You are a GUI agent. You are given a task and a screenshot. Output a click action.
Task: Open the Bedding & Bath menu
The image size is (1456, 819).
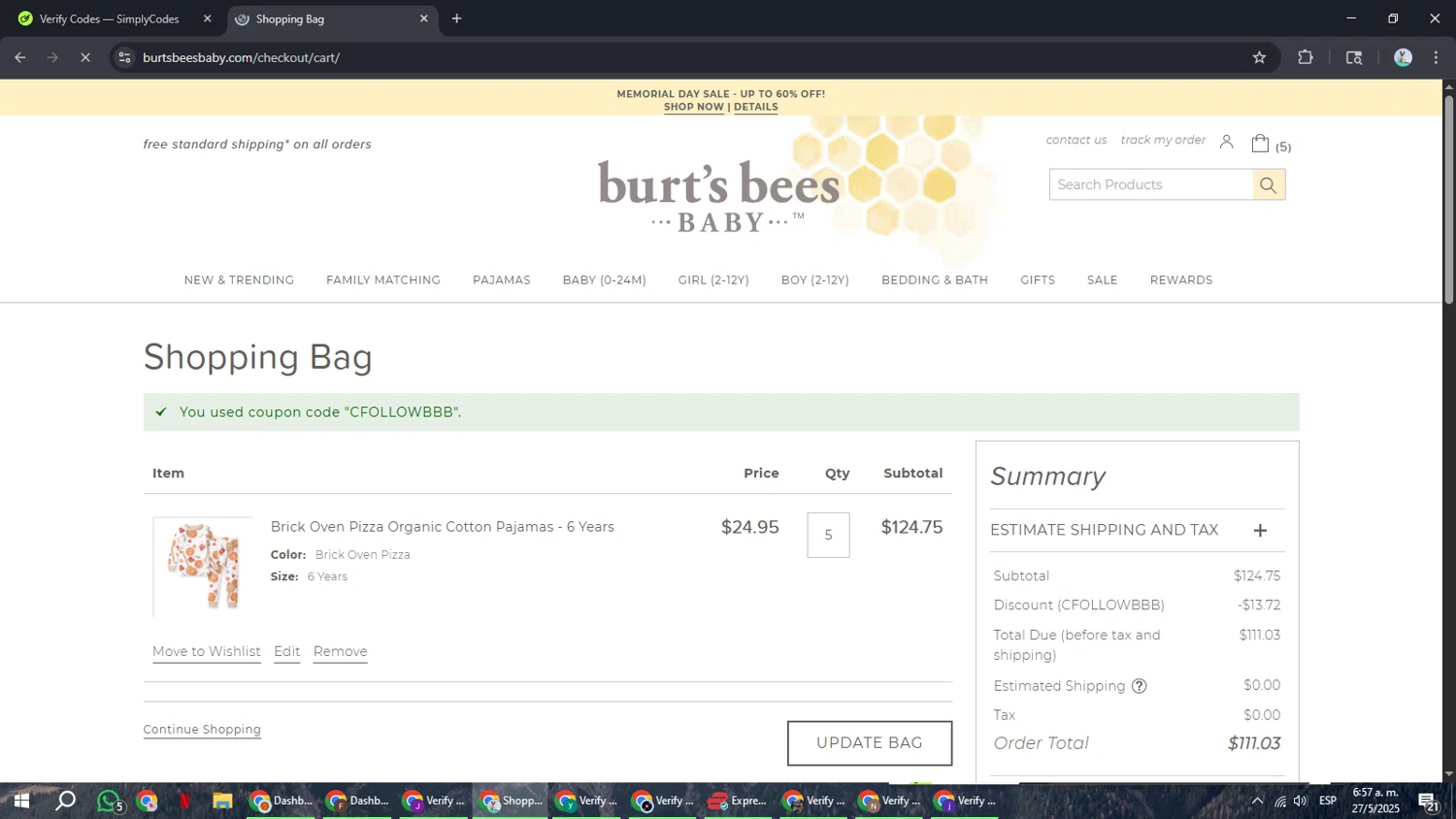pyautogui.click(x=935, y=280)
